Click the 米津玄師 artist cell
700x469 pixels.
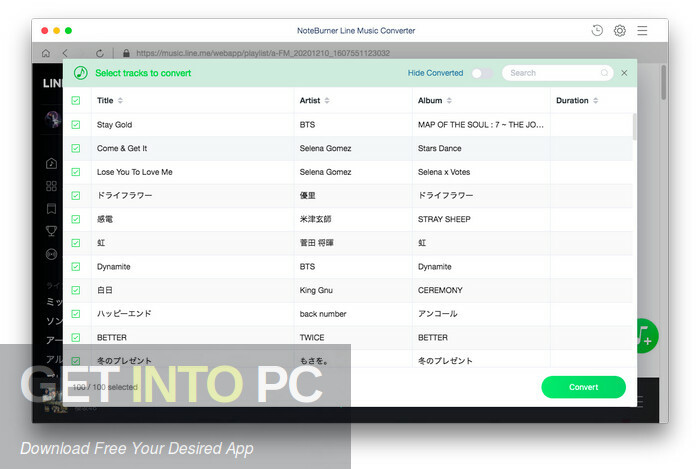[x=315, y=219]
